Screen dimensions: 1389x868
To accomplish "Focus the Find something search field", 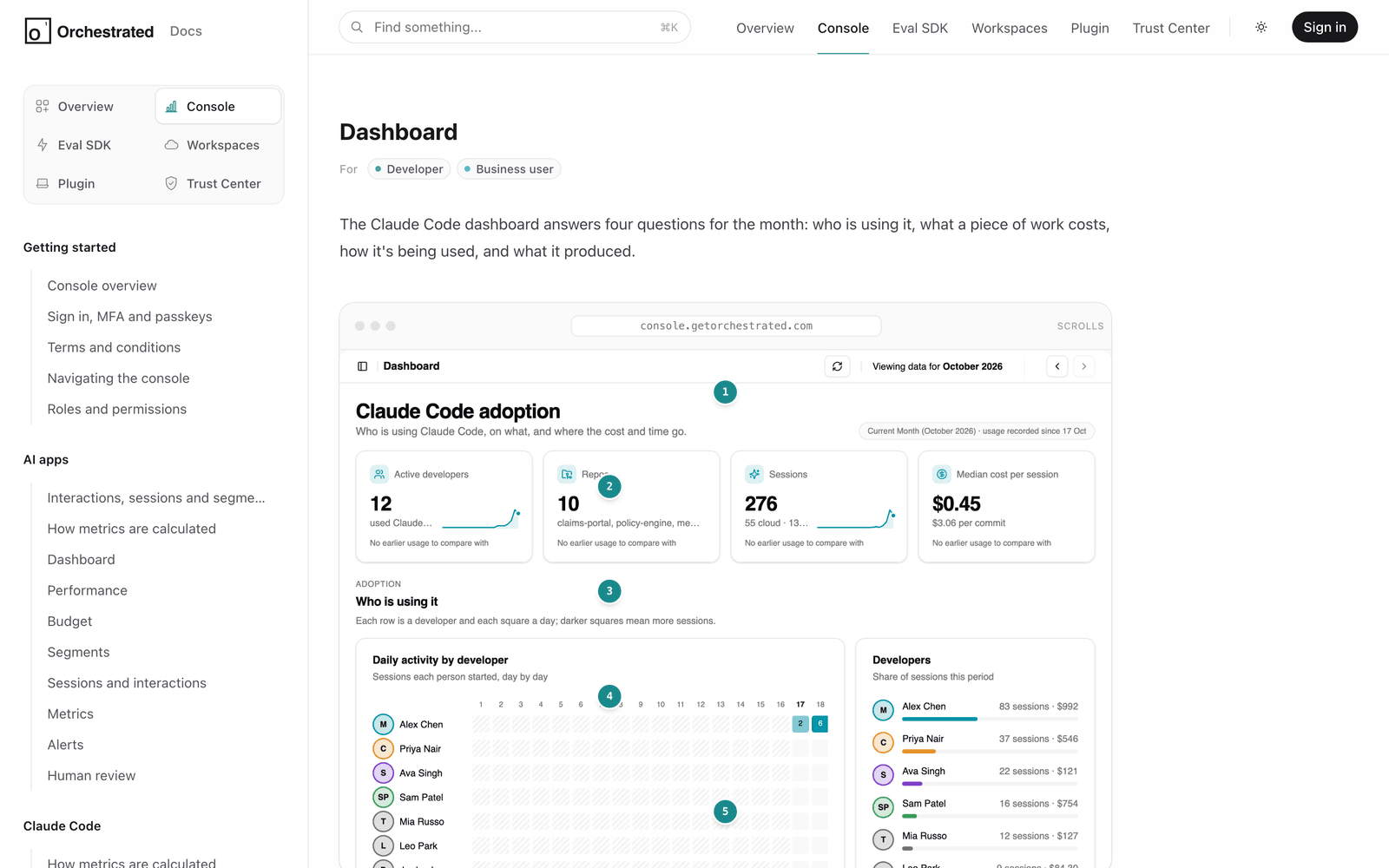I will click(515, 28).
